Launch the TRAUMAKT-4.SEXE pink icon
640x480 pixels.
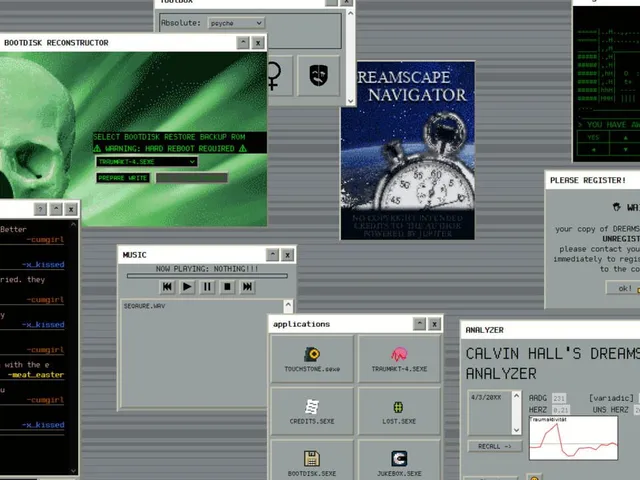pos(399,359)
